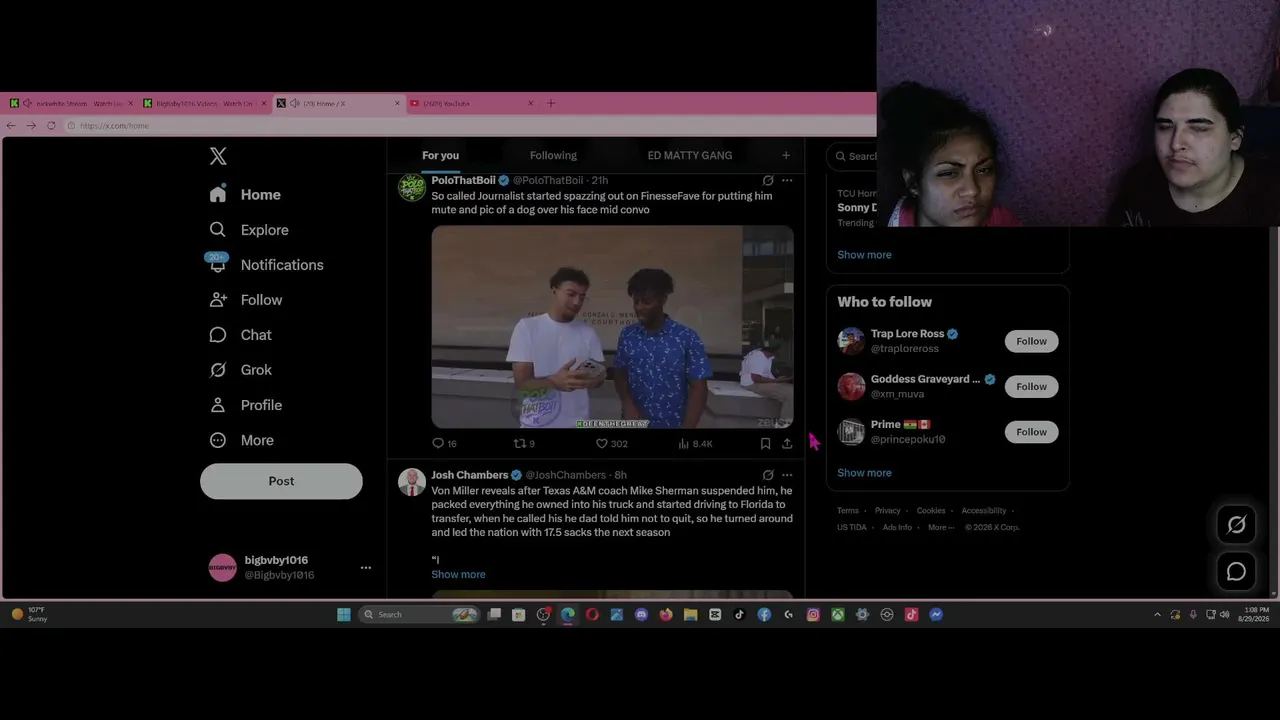Open Chat in the sidebar
This screenshot has width=1280, height=720.
coord(240,335)
